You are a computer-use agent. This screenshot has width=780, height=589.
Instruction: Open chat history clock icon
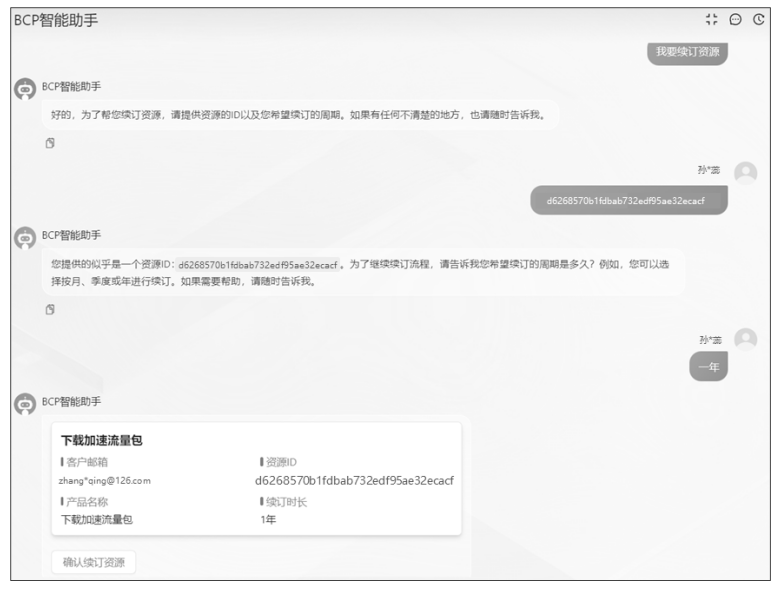coord(759,19)
